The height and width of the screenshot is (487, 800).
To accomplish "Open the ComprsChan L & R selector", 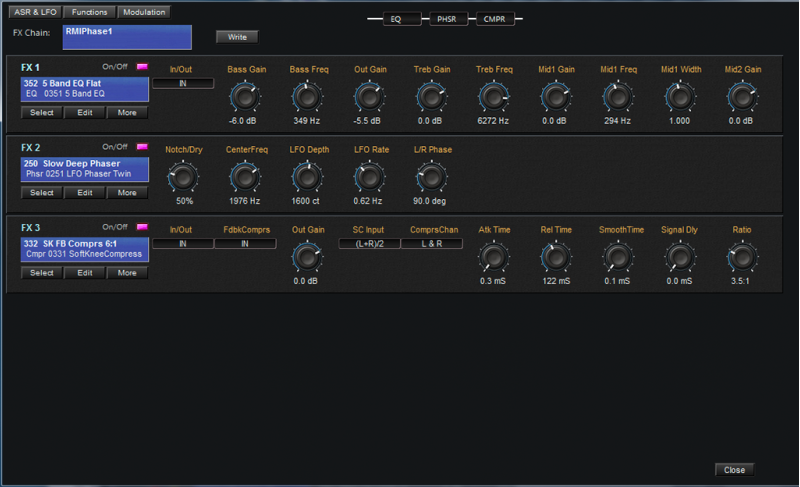I will click(x=431, y=244).
